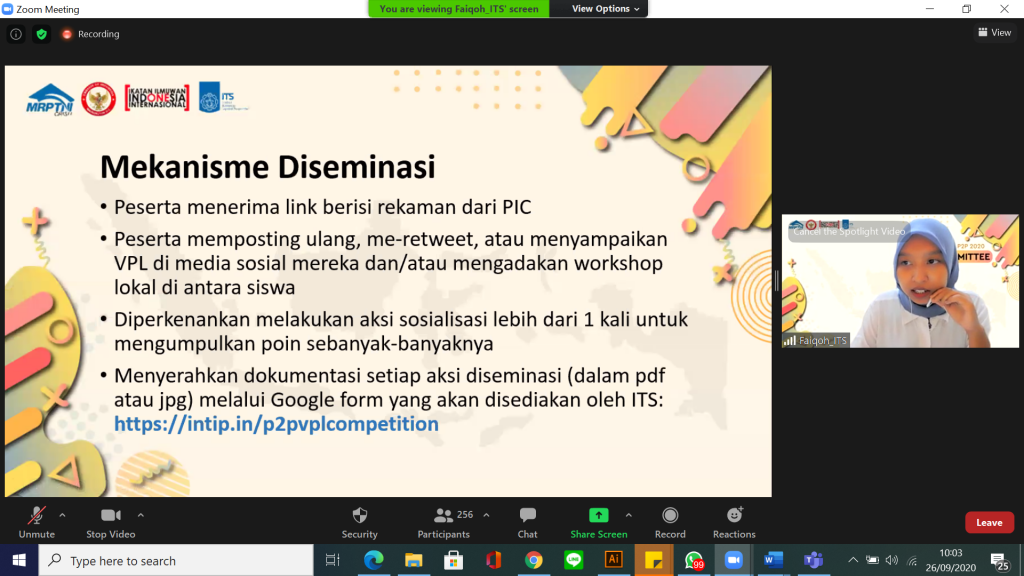Stop Video camera in meeting toolbar

110,516
